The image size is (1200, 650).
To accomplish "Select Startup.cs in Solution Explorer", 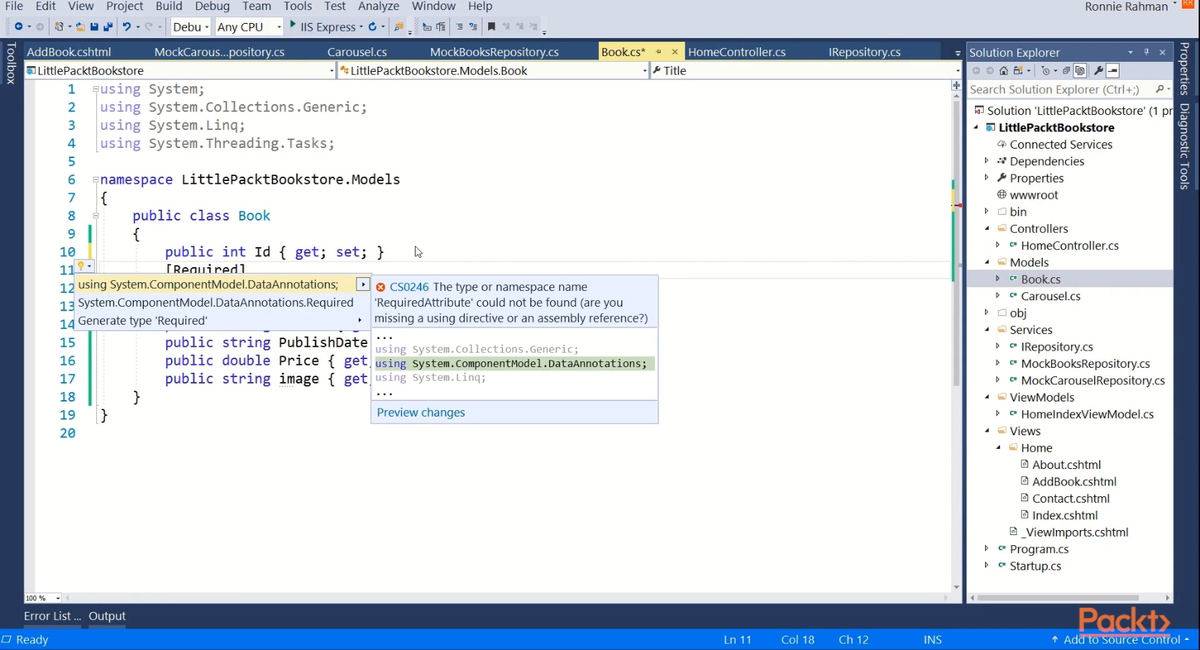I will [1035, 566].
